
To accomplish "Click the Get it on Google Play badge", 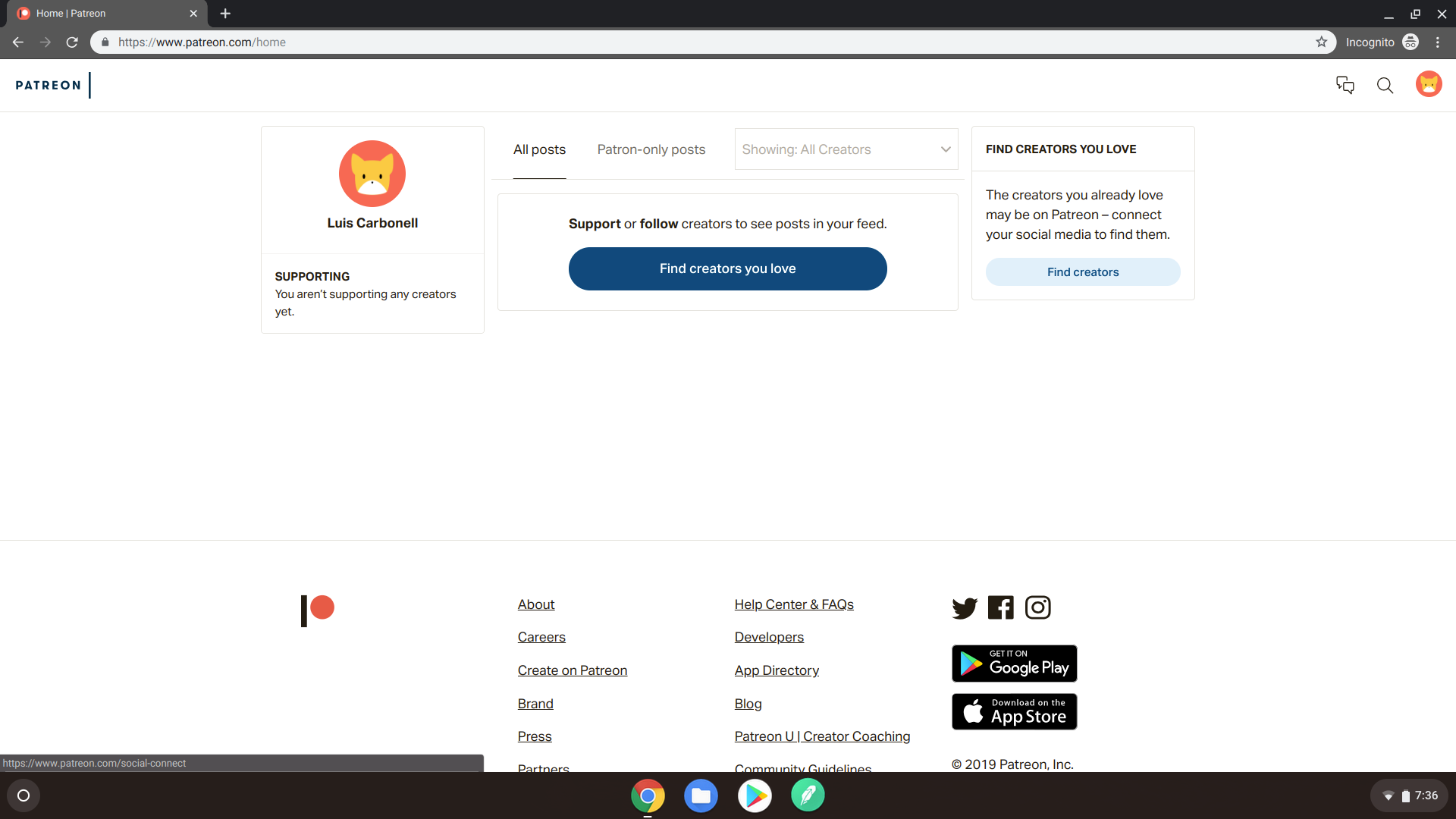I will (1014, 664).
